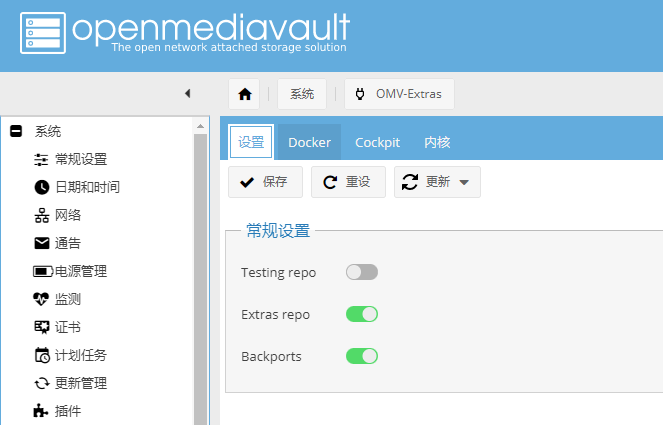This screenshot has height=425, width=663.
Task: Click the 日期和时间 clock icon
Action: (x=41, y=187)
